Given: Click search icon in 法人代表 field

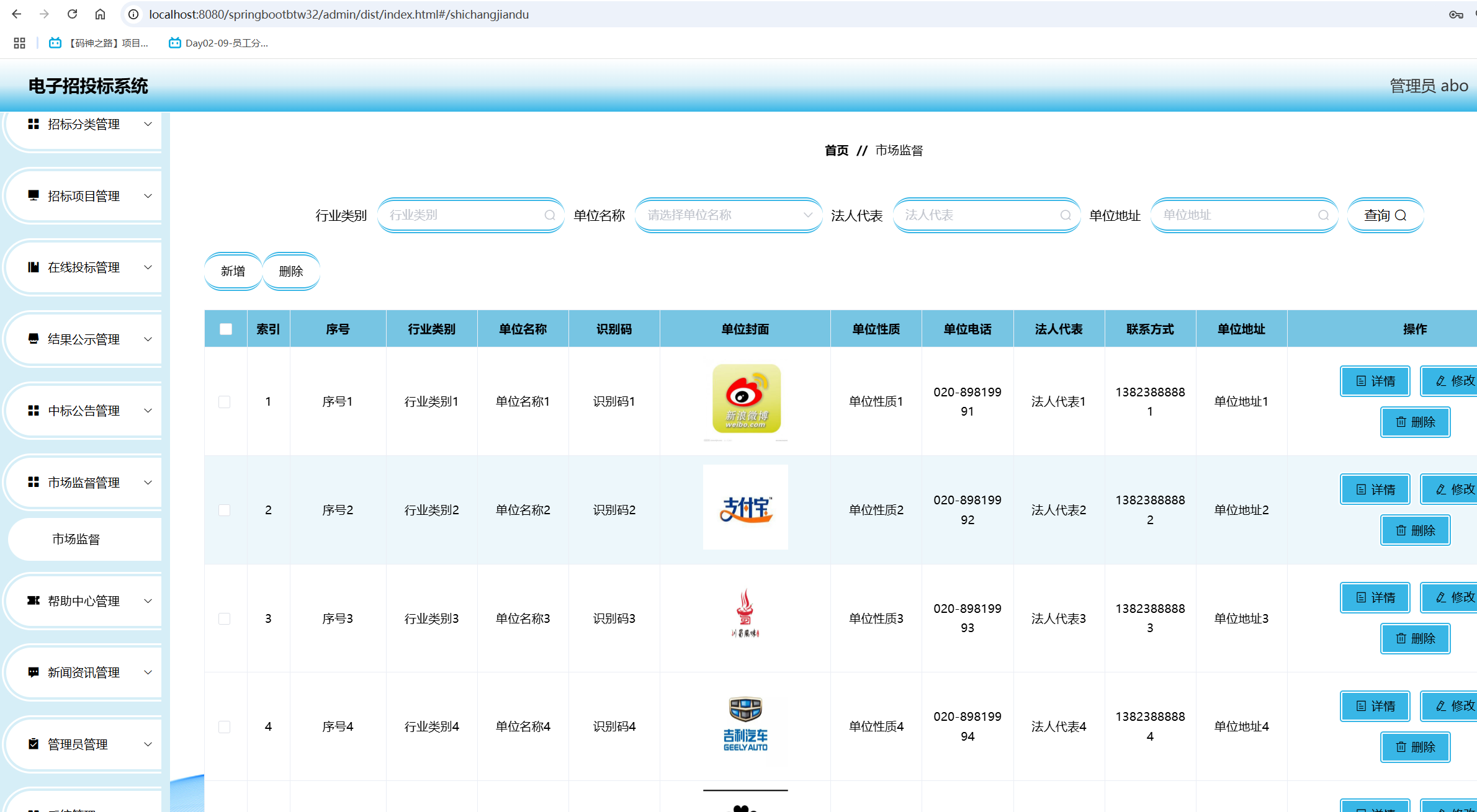Looking at the screenshot, I should [x=1066, y=215].
